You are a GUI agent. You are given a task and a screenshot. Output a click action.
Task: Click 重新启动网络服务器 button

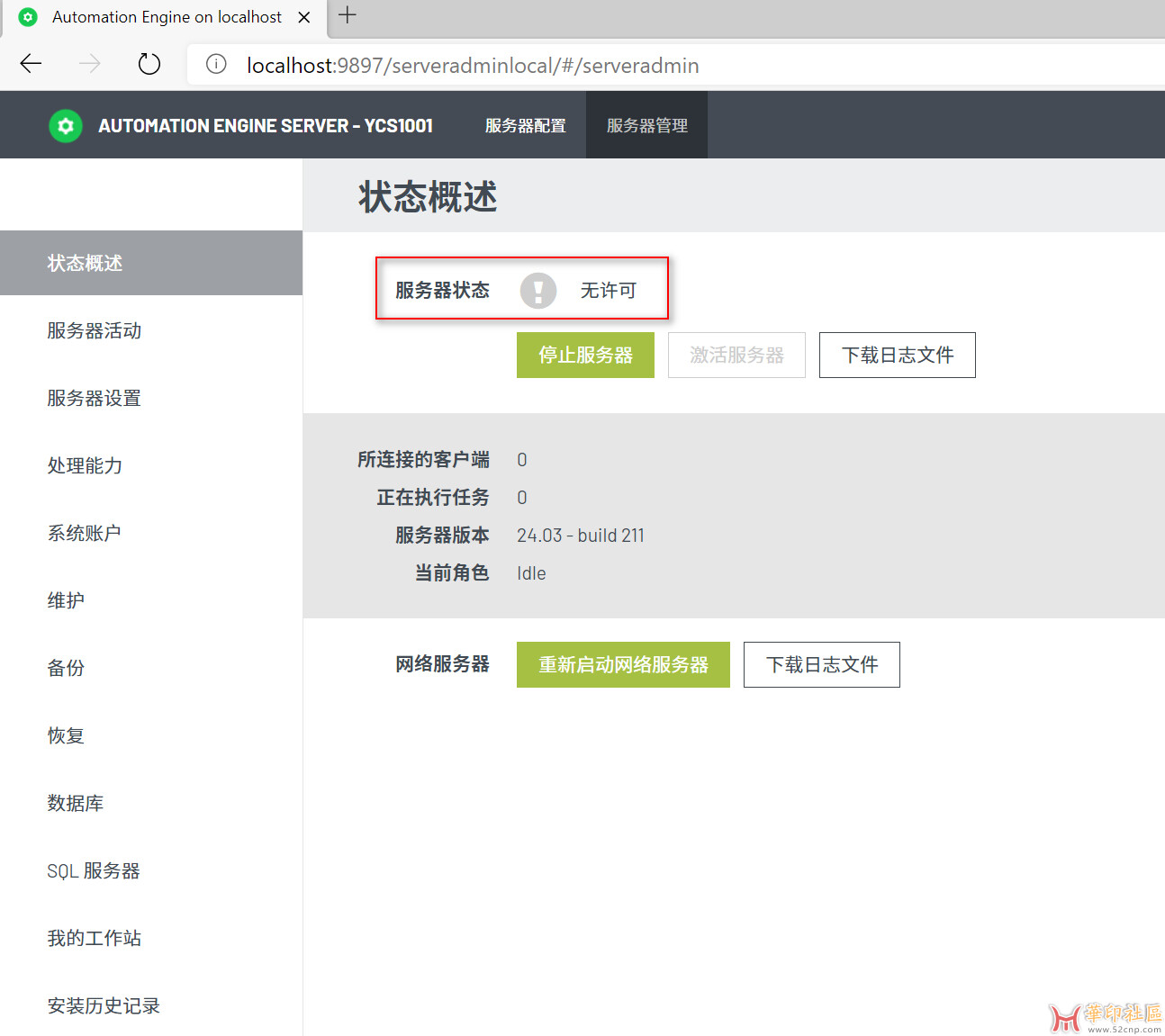click(x=623, y=665)
